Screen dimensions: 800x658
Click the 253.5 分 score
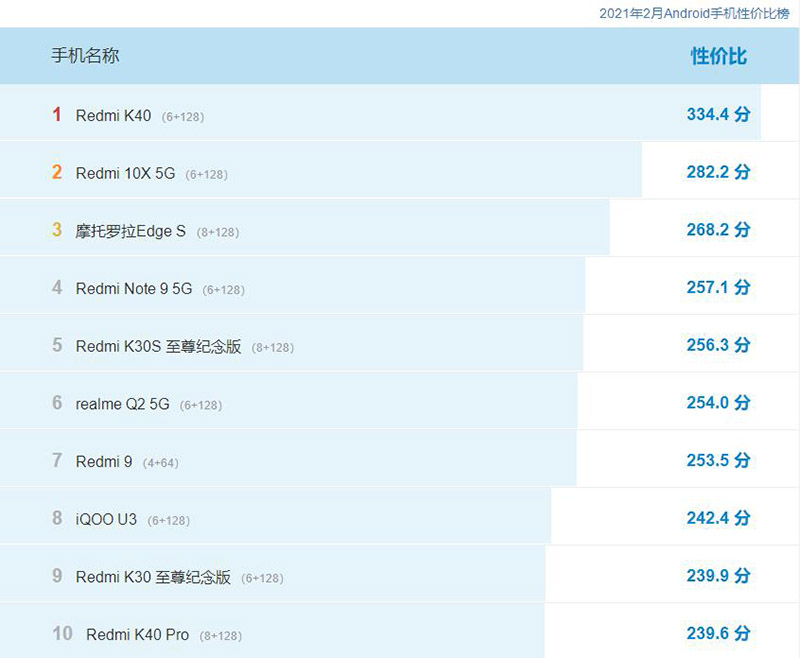tap(718, 460)
